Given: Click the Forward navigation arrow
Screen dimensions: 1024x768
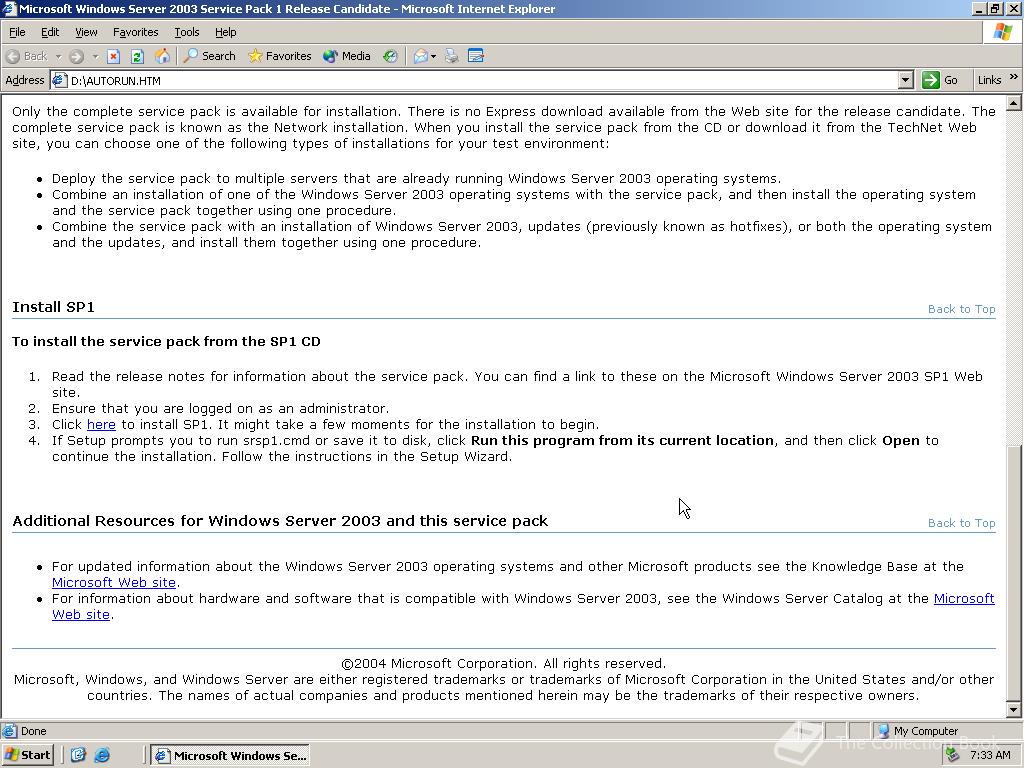Looking at the screenshot, I should (76, 56).
